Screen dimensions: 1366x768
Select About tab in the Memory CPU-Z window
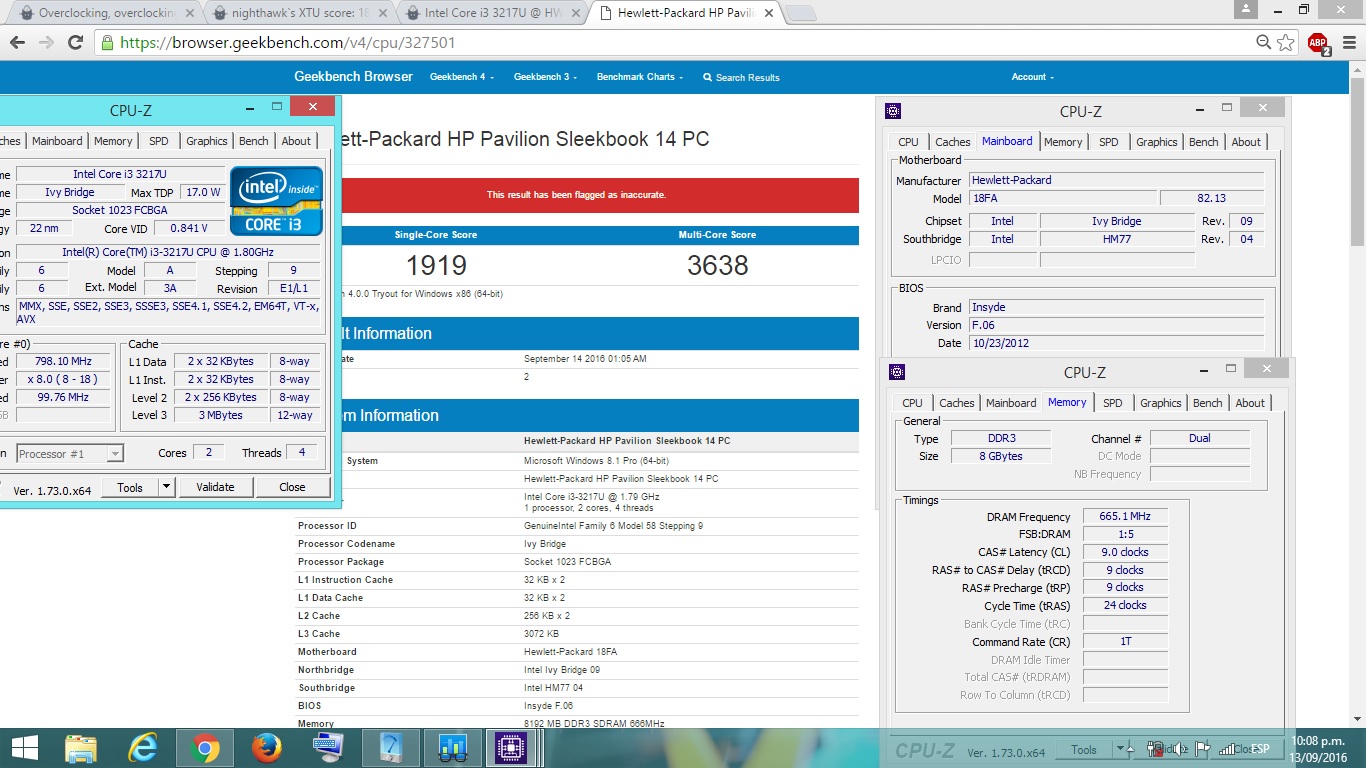pyautogui.click(x=1250, y=403)
